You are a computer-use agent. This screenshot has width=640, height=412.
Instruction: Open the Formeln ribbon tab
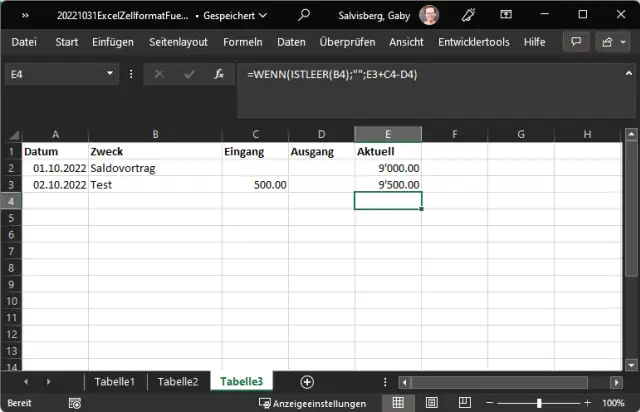243,42
